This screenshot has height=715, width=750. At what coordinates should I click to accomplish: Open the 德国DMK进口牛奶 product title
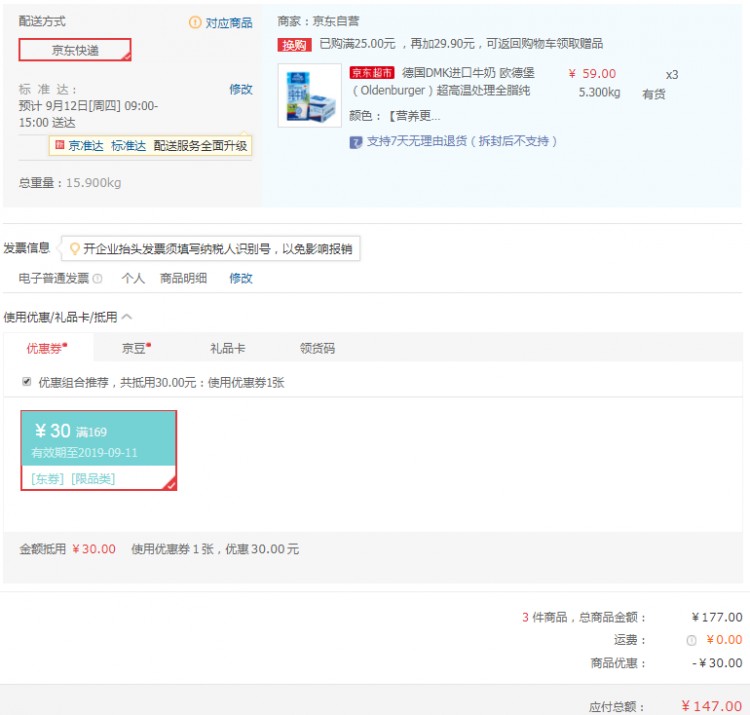[444, 81]
